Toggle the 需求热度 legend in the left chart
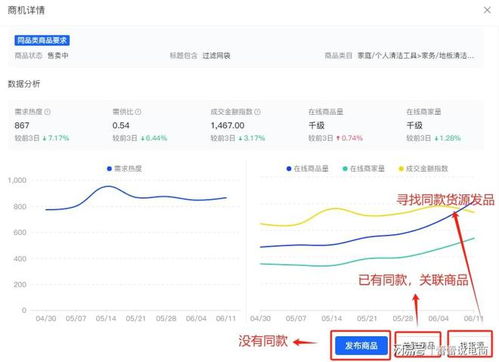This screenshot has width=499, height=362. pos(124,169)
